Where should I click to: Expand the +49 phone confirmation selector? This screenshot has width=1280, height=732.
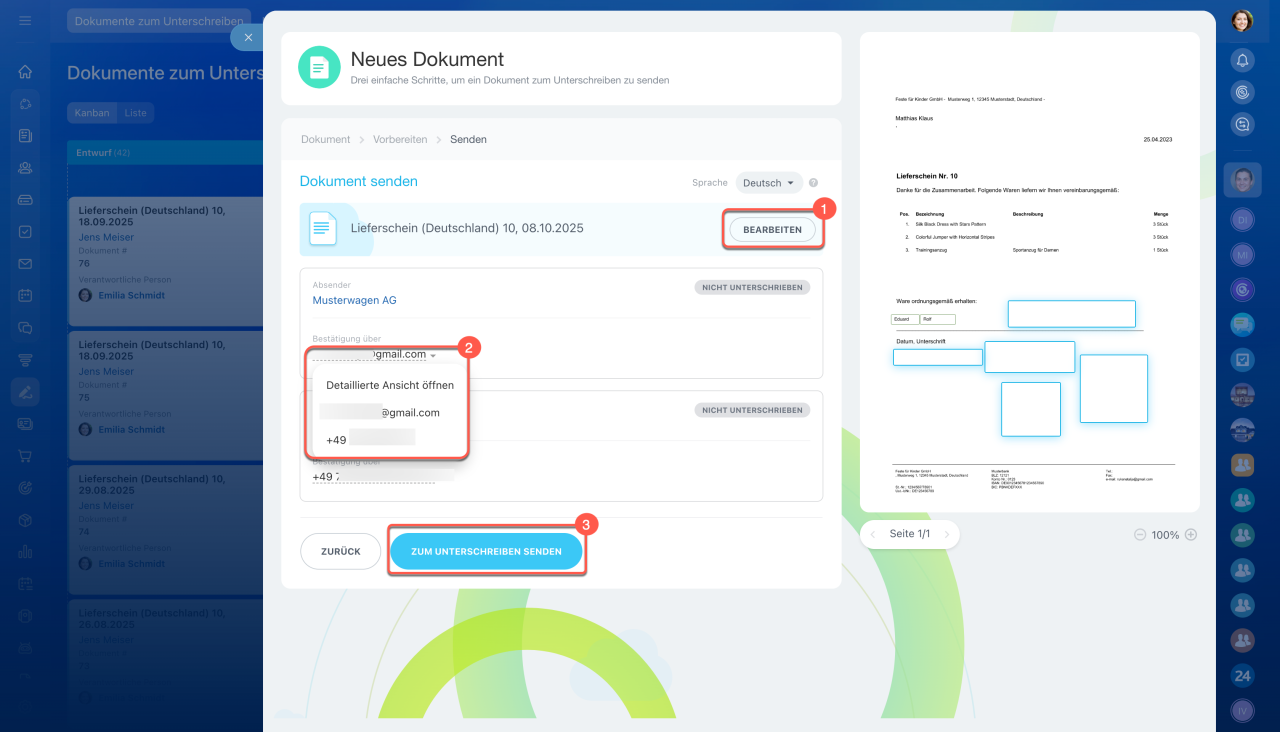tap(372, 477)
